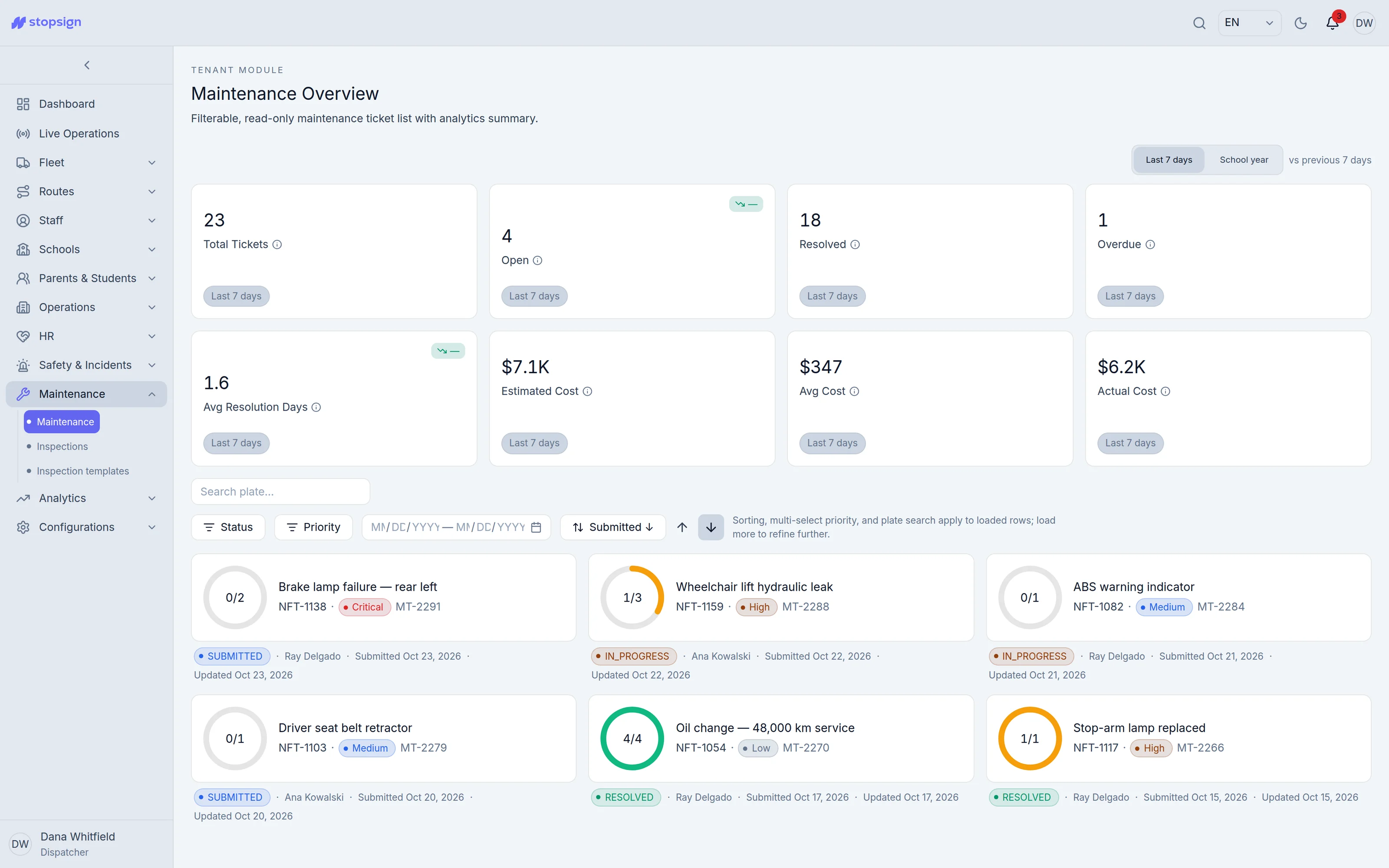Expand Parents & Students menu

pos(87,279)
